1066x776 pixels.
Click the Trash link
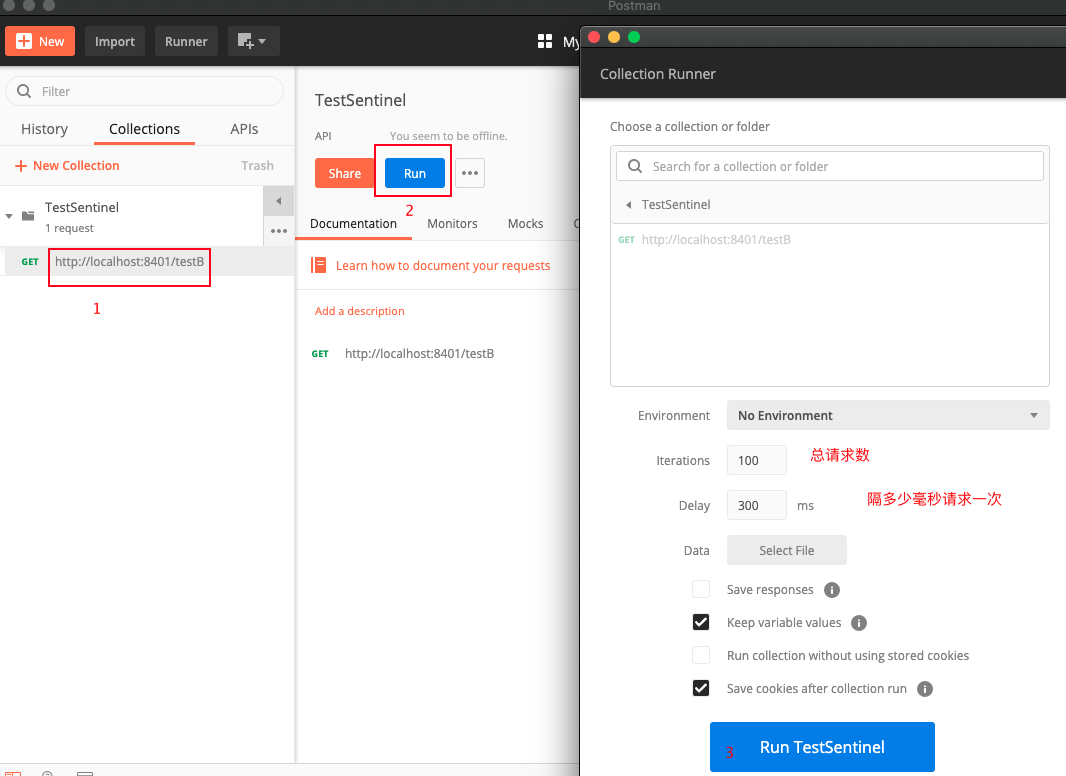[258, 166]
